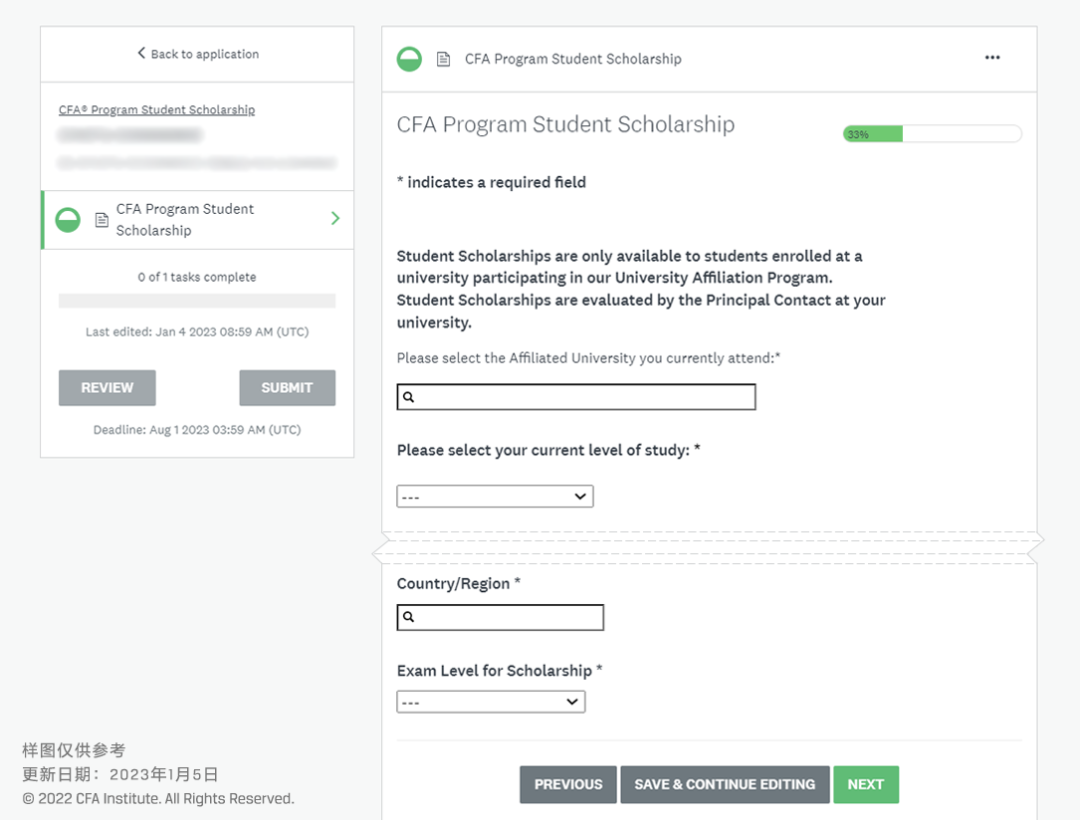The height and width of the screenshot is (820, 1080).
Task: Click SAVE & CONTINUE EDITING button
Action: 725,784
